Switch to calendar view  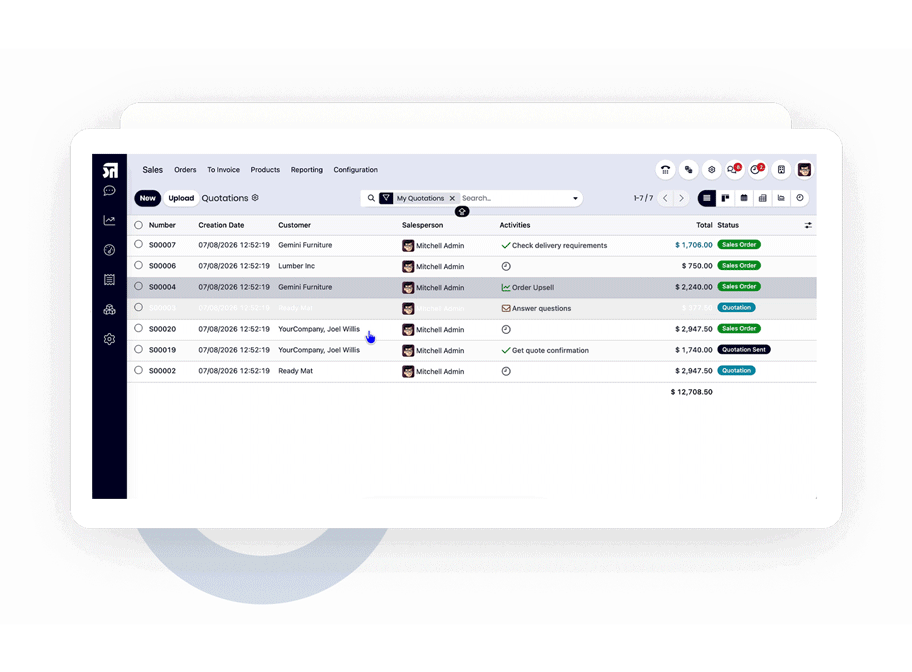pyautogui.click(x=744, y=198)
